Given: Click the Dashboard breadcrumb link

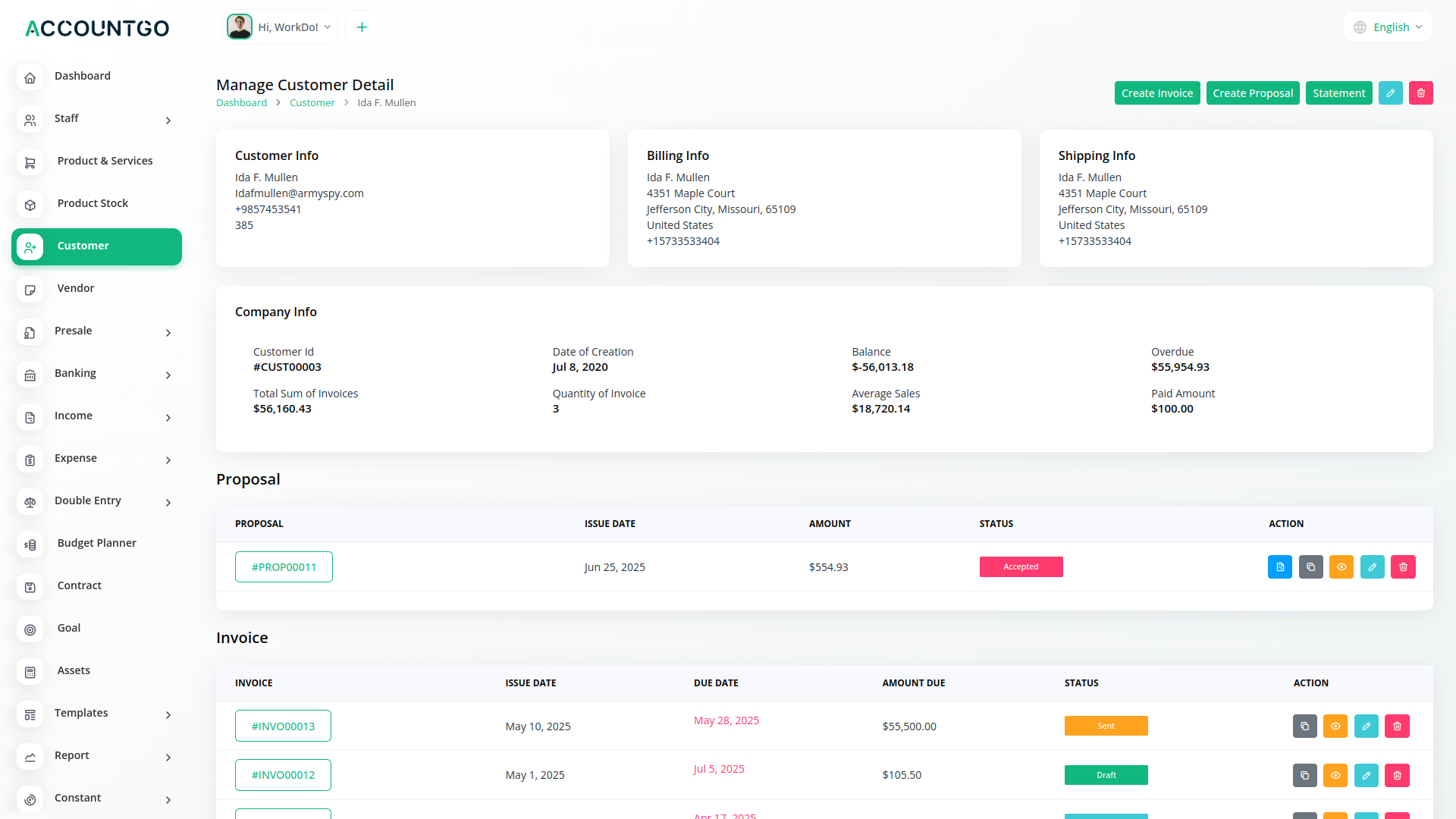Looking at the screenshot, I should (x=241, y=103).
